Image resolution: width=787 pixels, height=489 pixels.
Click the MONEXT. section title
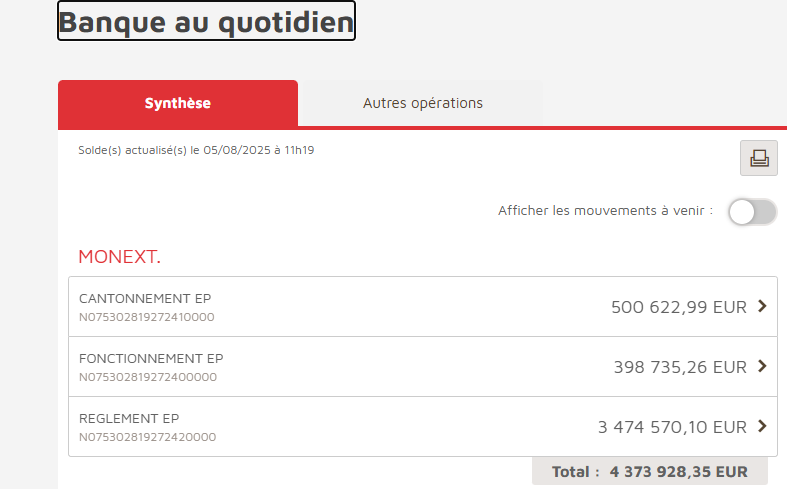pos(119,257)
